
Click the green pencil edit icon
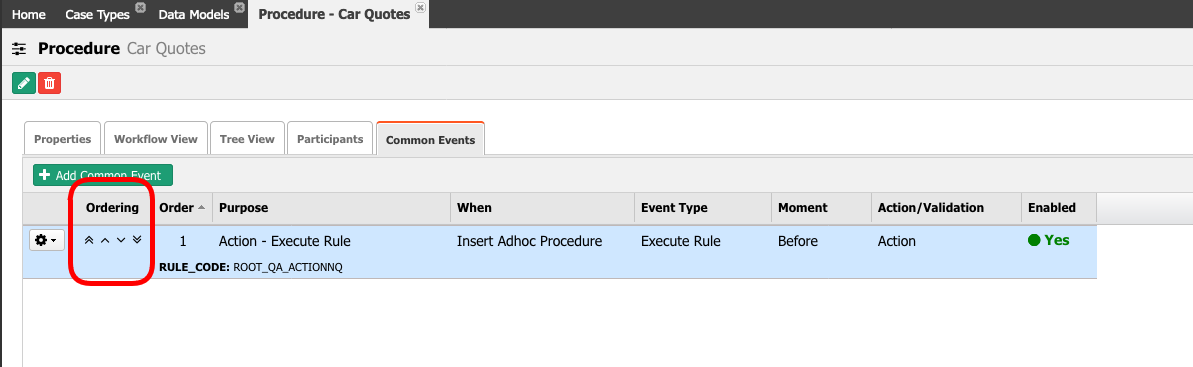pos(24,83)
